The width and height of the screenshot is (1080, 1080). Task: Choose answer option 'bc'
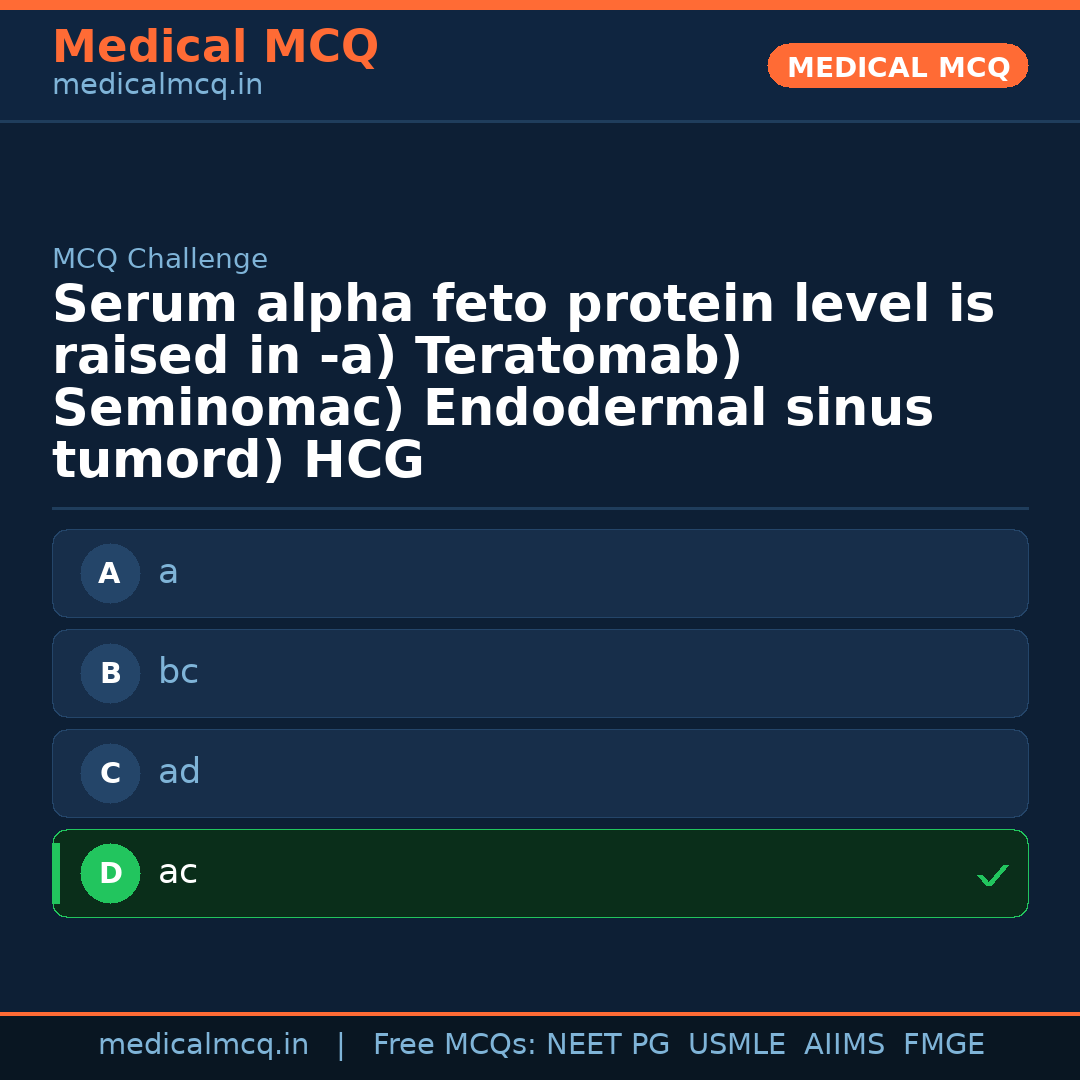click(540, 673)
